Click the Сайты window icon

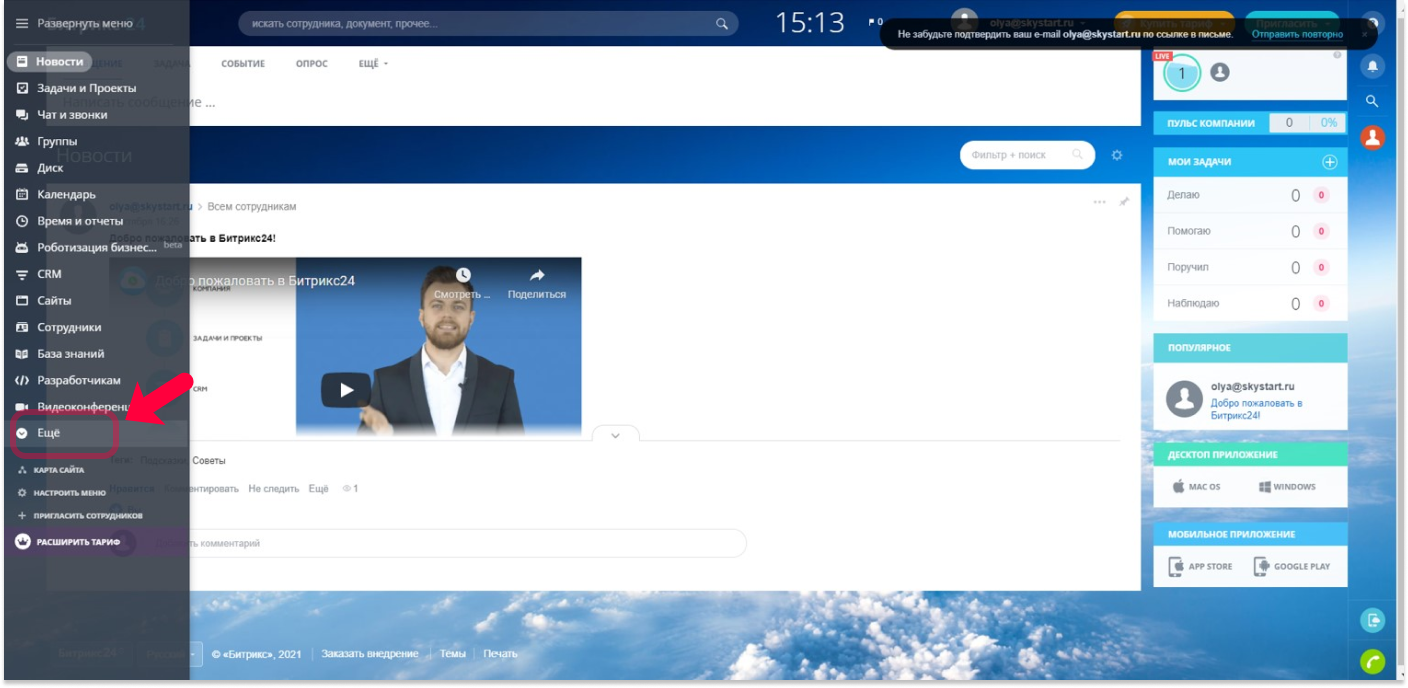(x=22, y=301)
